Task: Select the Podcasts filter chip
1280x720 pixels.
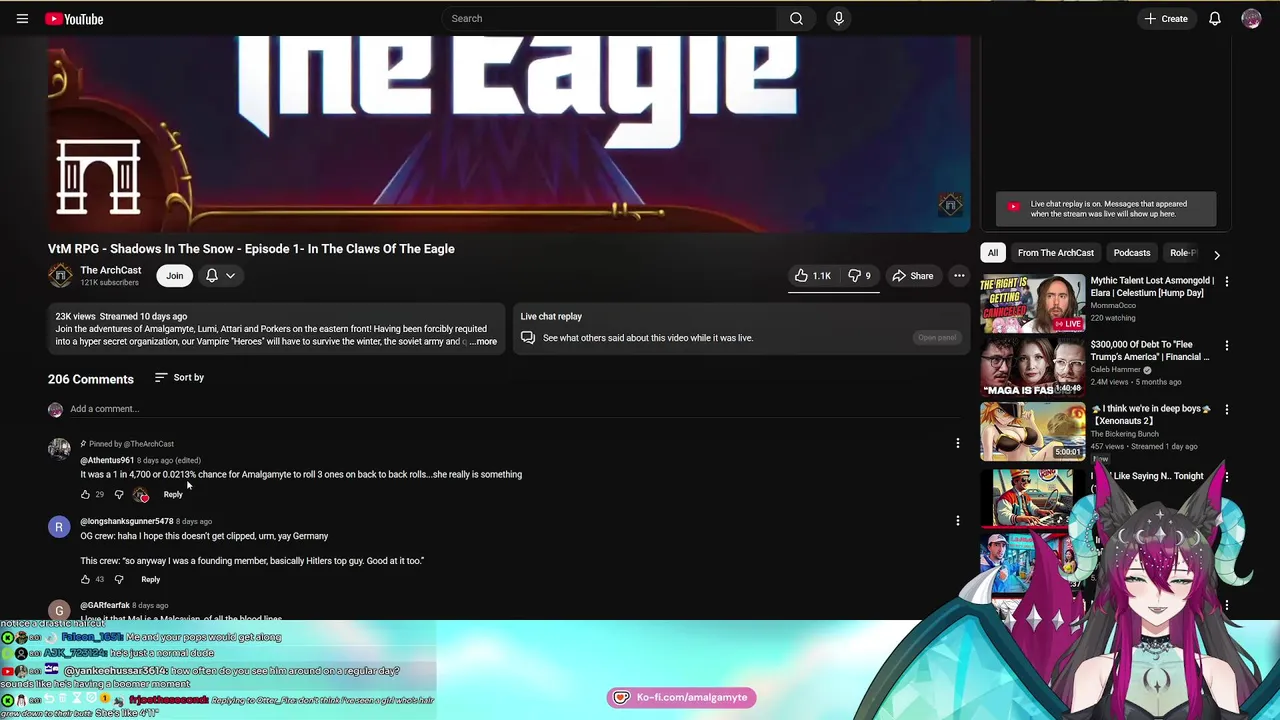Action: (1132, 253)
